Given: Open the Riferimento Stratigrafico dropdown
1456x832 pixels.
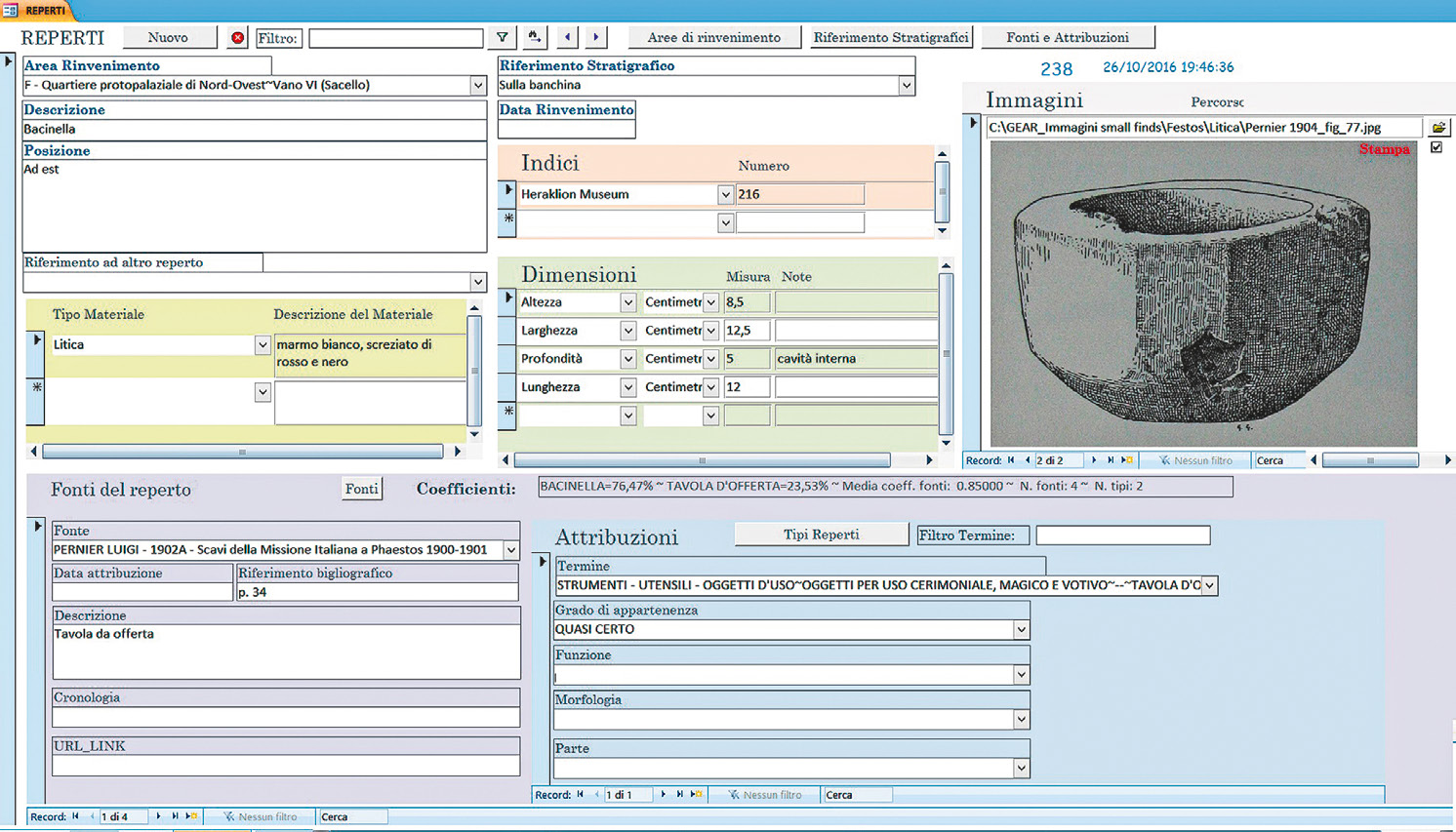Looking at the screenshot, I should click(907, 86).
